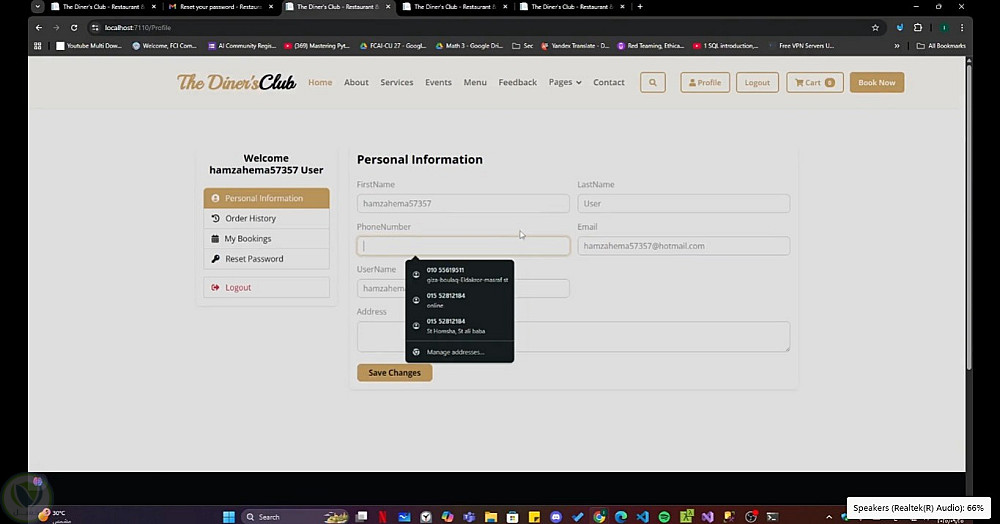Click the FirstName input field
Image resolution: width=1000 pixels, height=524 pixels.
(463, 203)
